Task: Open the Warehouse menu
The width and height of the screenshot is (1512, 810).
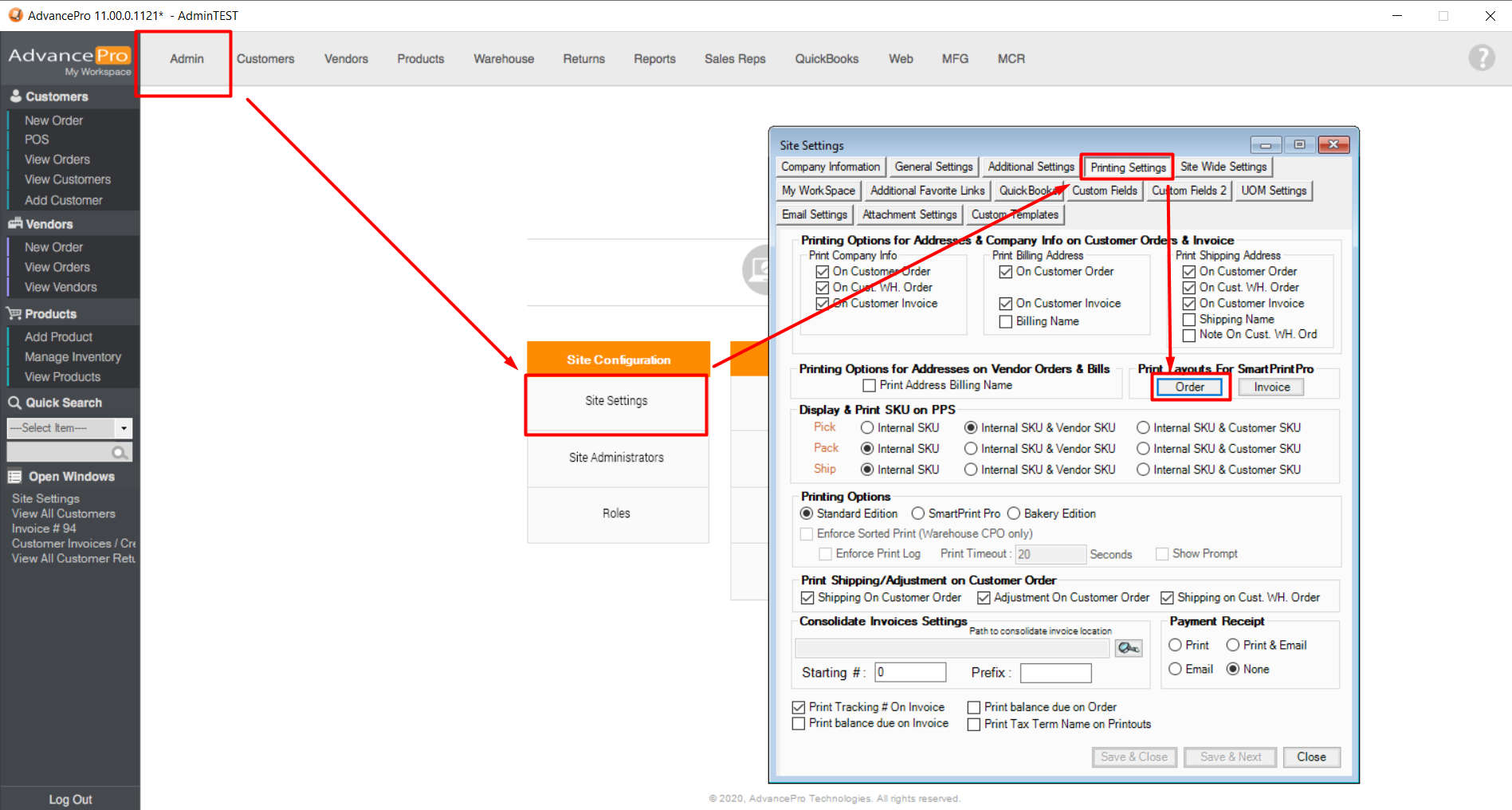Action: tap(504, 59)
